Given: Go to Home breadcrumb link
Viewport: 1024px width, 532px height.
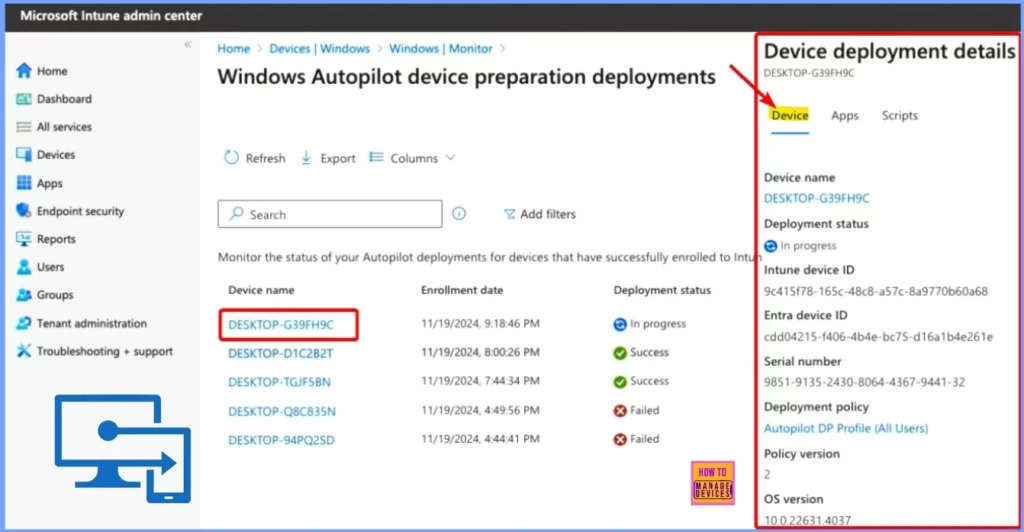Looking at the screenshot, I should click(x=234, y=48).
